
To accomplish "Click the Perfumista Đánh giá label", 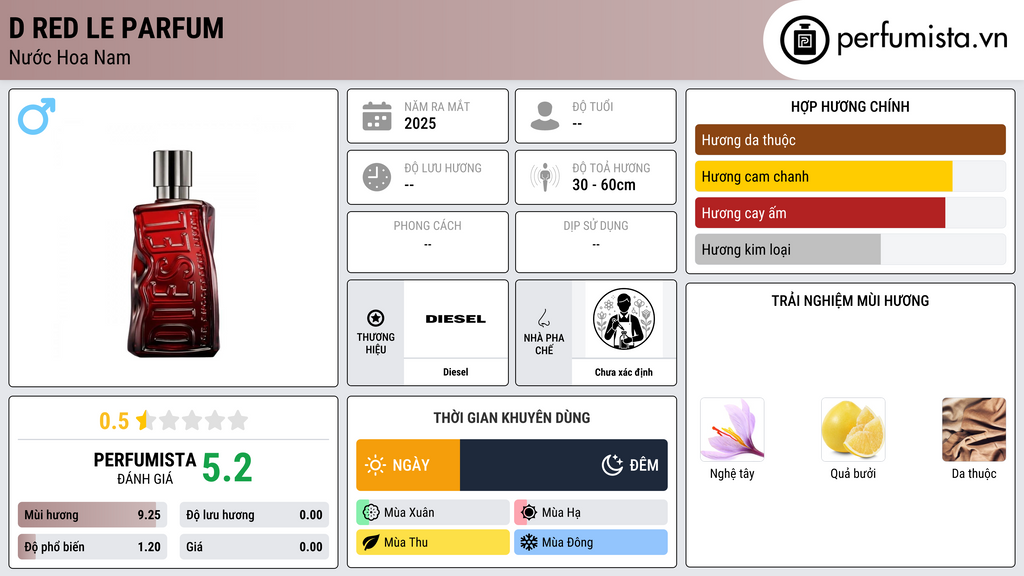I will point(145,468).
